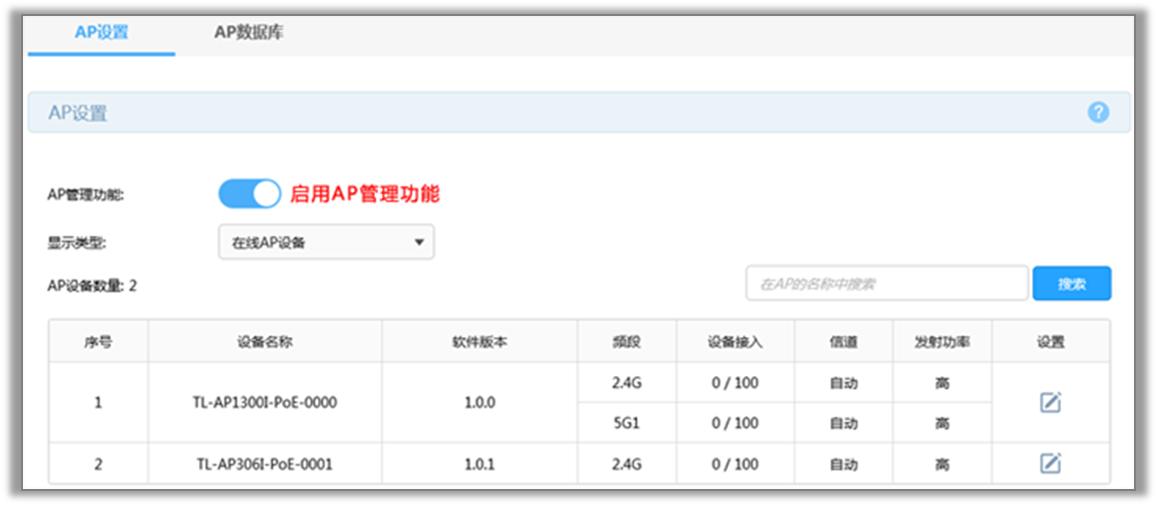Image resolution: width=1157 pixels, height=505 pixels.
Task: Click the 5G1 band cell
Action: tap(627, 423)
